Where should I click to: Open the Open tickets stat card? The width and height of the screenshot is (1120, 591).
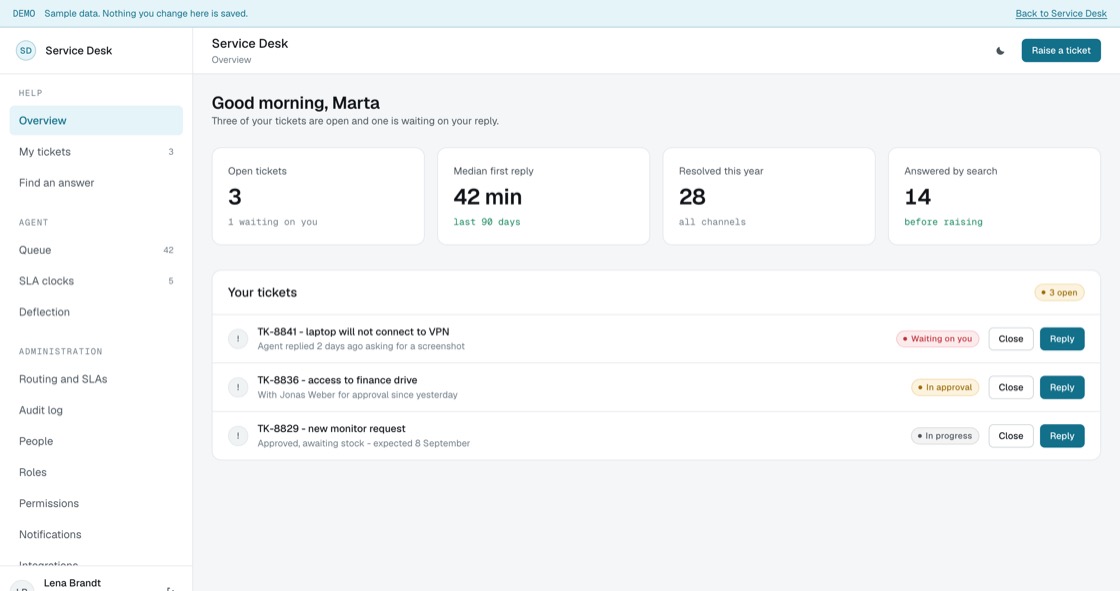click(x=319, y=197)
